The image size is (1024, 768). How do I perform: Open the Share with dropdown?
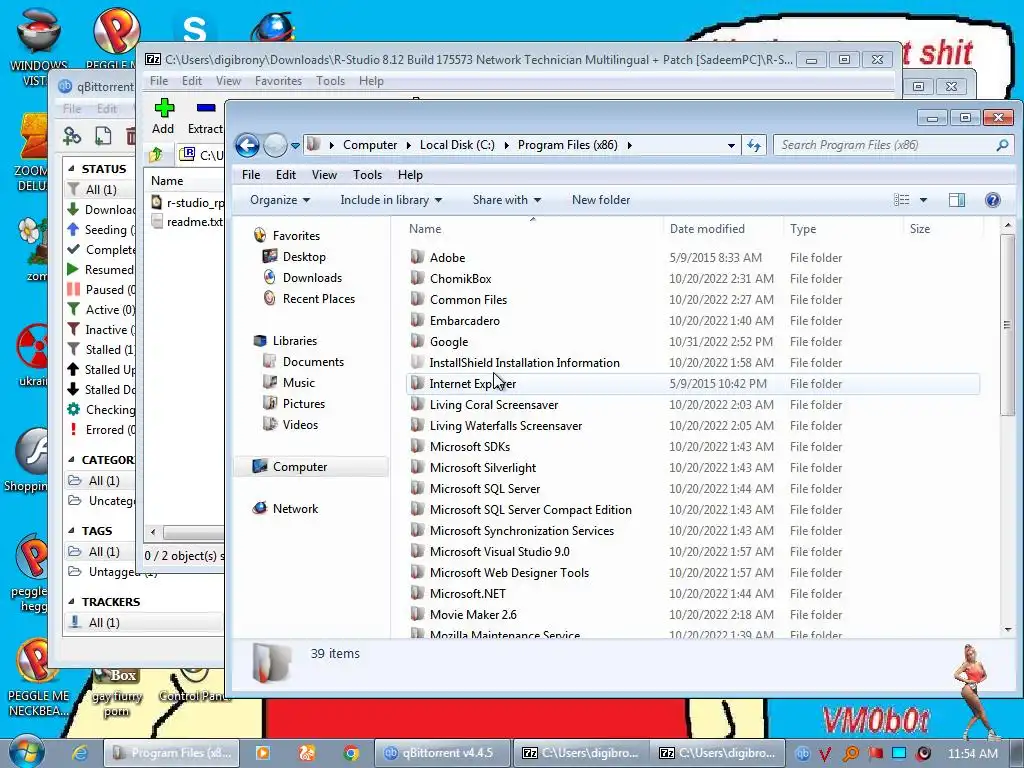[507, 200]
